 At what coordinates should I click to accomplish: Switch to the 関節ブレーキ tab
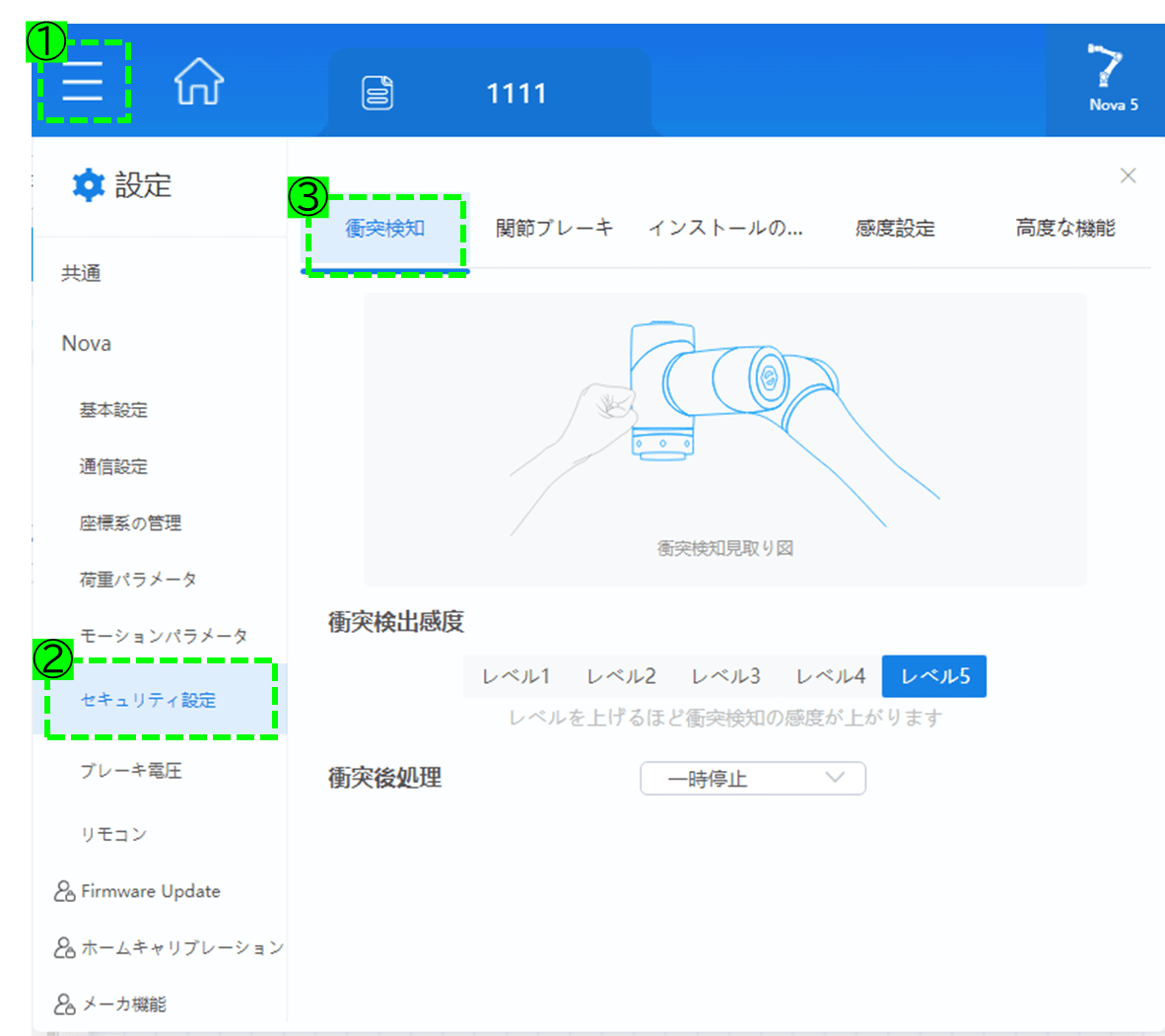[x=554, y=227]
